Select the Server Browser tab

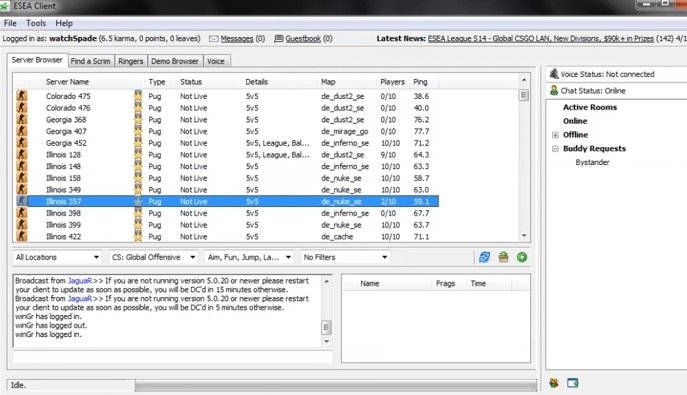click(x=37, y=60)
